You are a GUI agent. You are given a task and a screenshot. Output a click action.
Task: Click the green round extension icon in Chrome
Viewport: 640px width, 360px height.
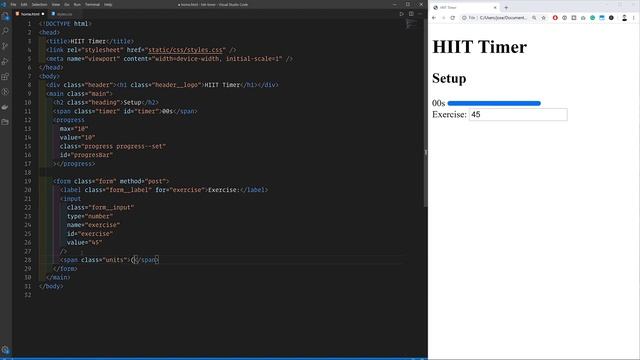tap(593, 18)
